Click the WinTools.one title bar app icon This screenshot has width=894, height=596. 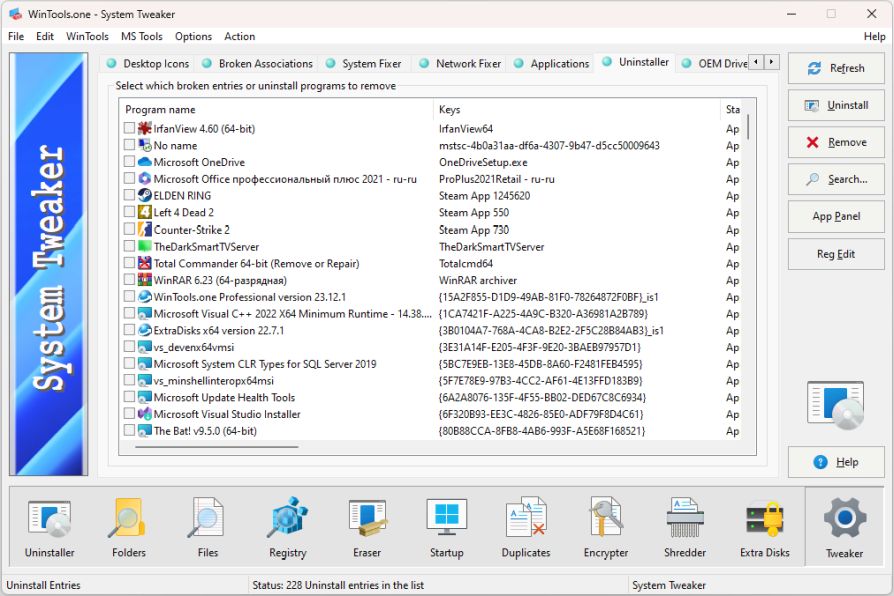click(x=15, y=14)
